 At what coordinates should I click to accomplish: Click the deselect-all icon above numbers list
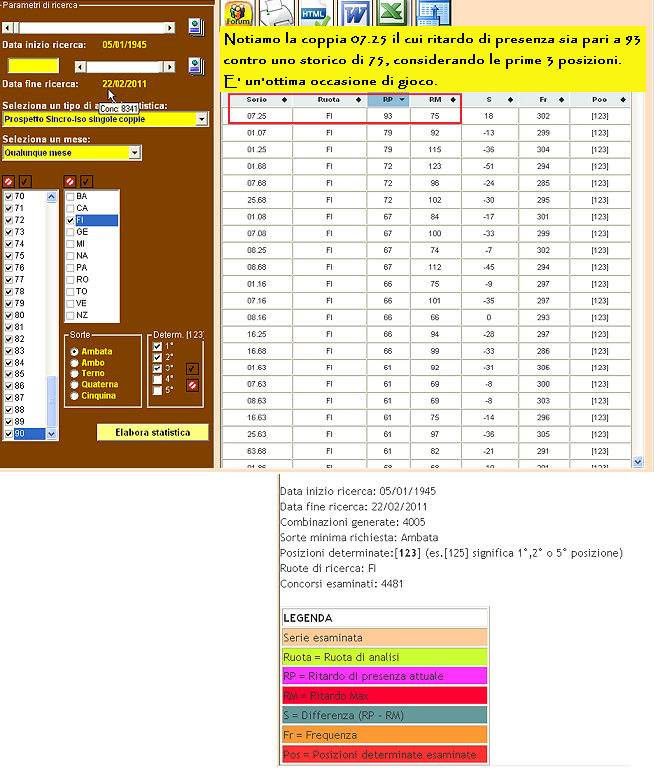(x=9, y=181)
